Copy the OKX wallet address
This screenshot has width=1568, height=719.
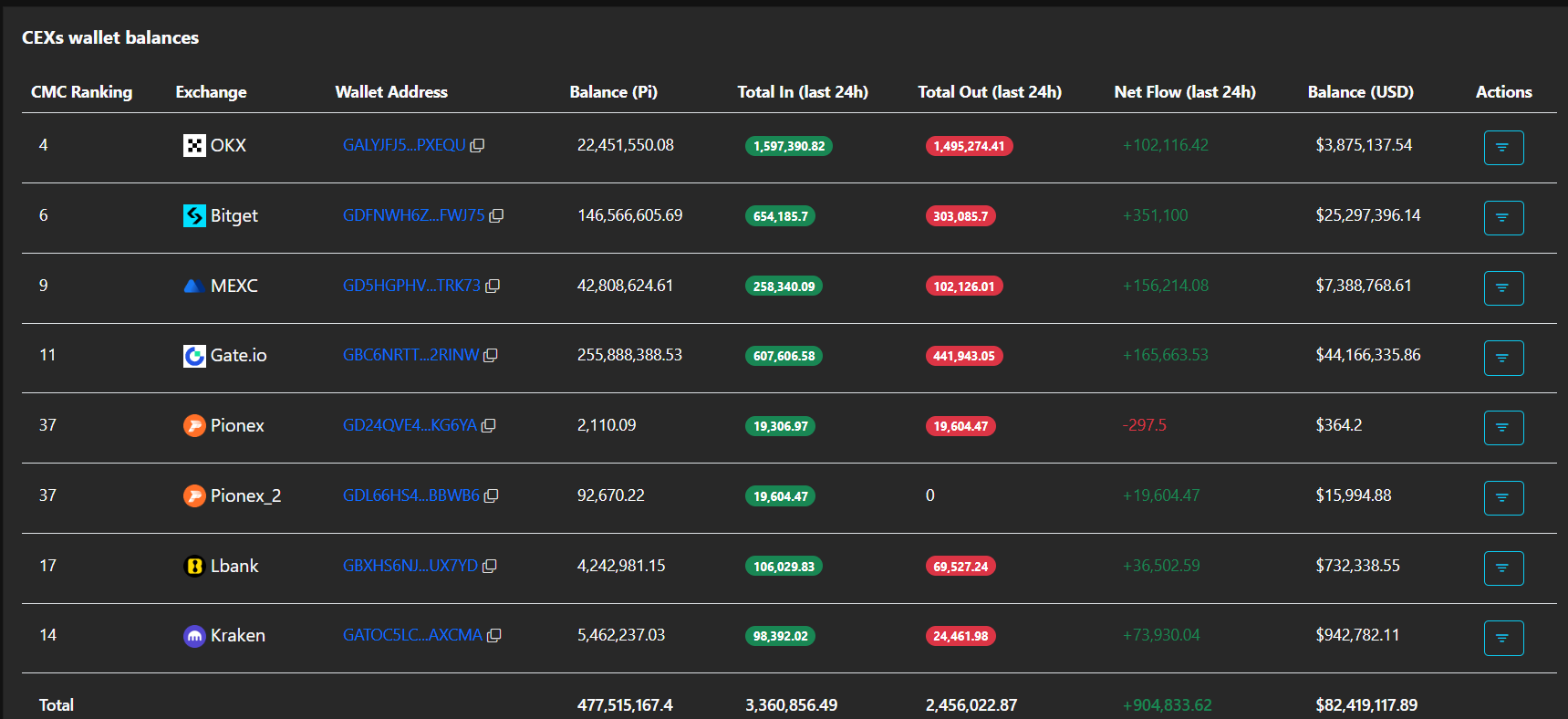477,145
